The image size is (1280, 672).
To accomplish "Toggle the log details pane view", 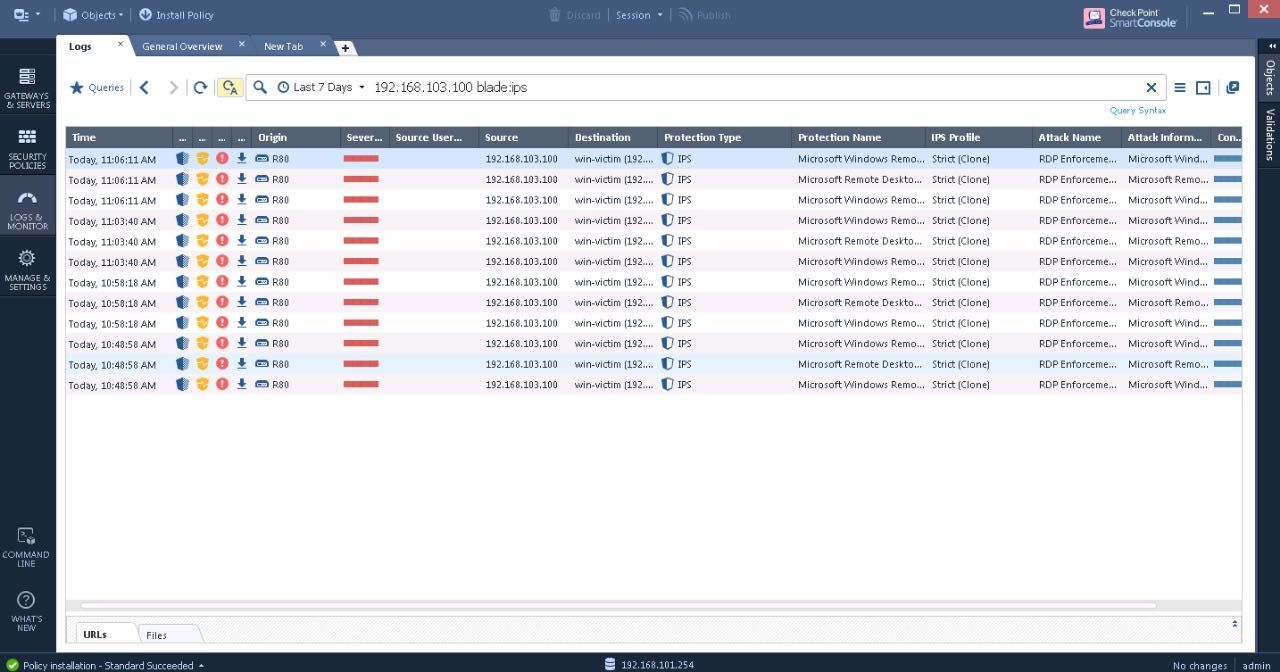I will click(1203, 88).
